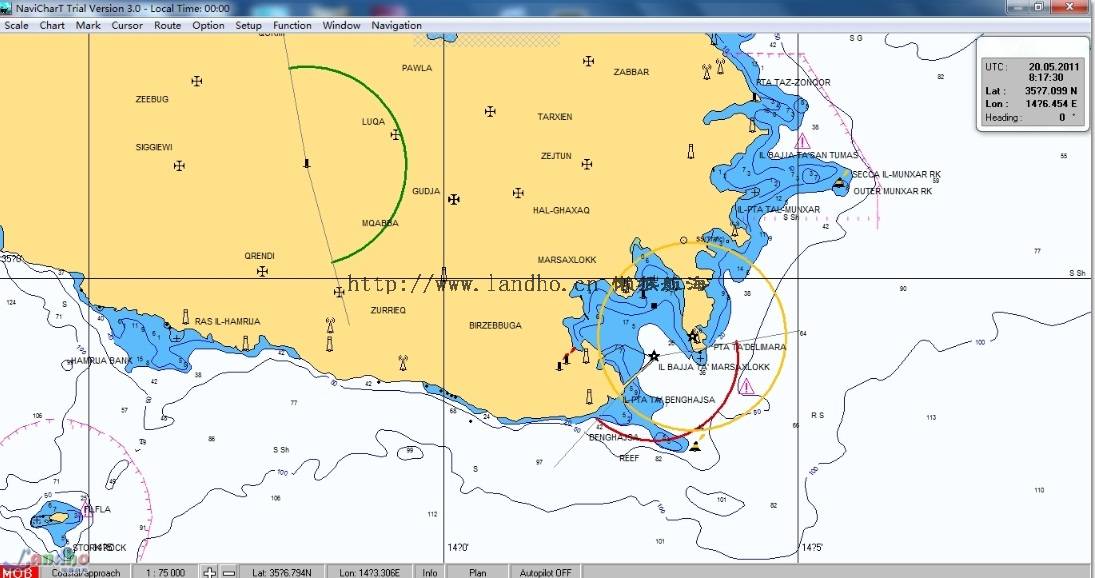
Task: Click the tower symbol near Ras Il-Hamrija
Action: point(185,317)
